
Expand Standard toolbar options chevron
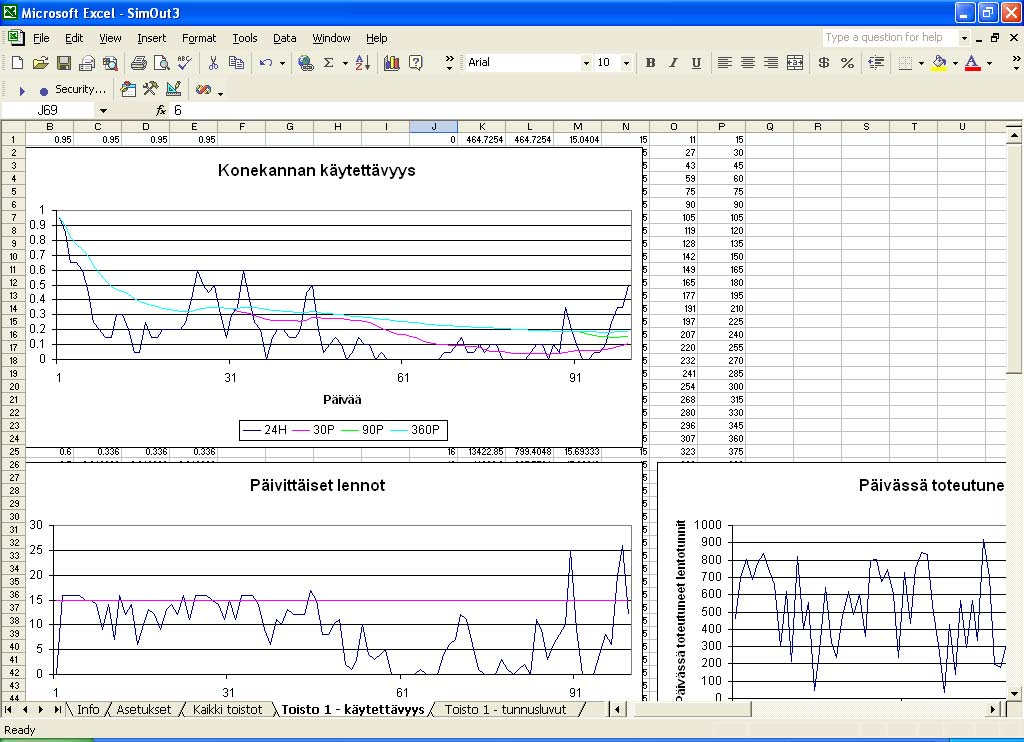click(449, 63)
